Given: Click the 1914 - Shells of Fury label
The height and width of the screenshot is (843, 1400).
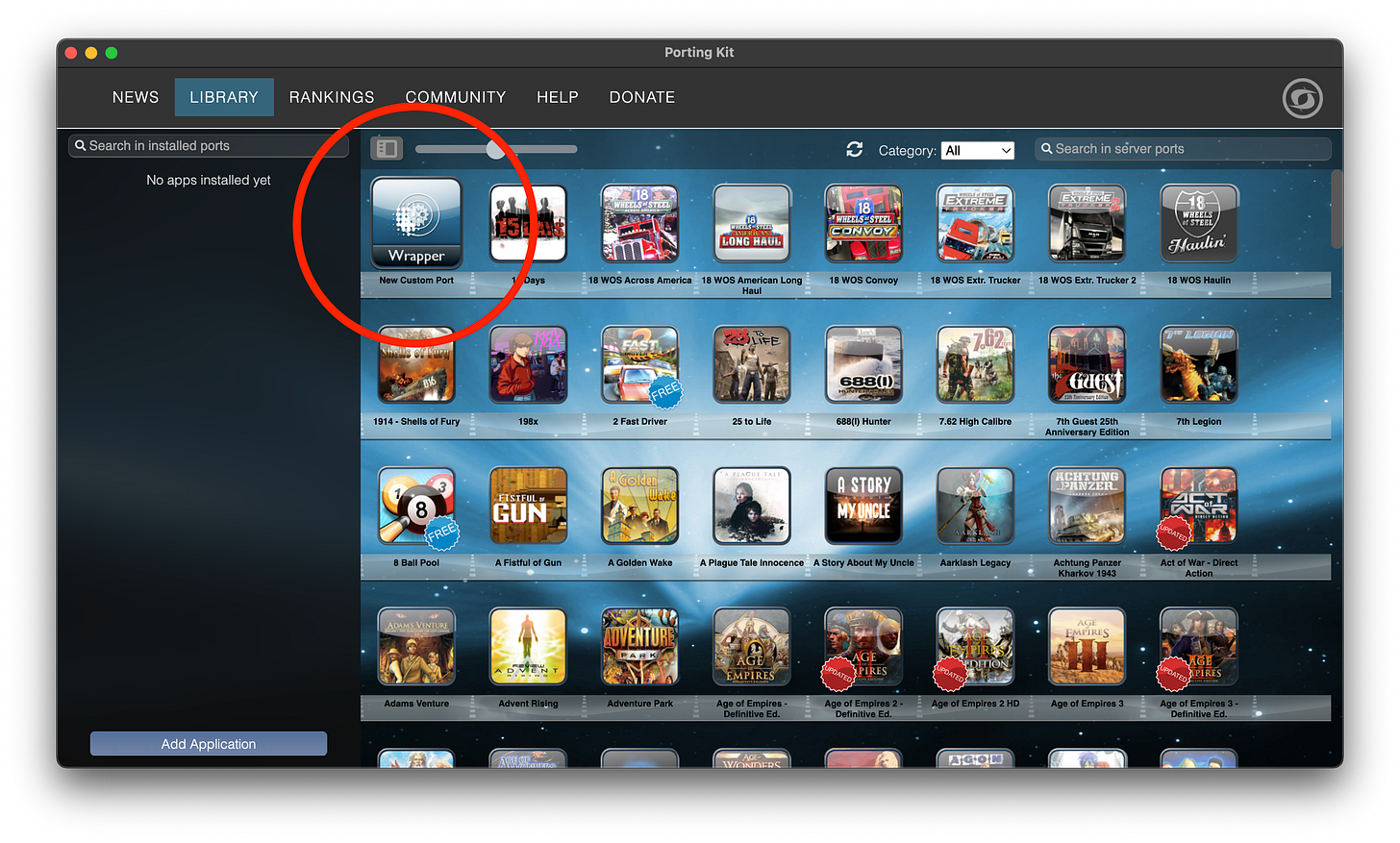Looking at the screenshot, I should (416, 421).
